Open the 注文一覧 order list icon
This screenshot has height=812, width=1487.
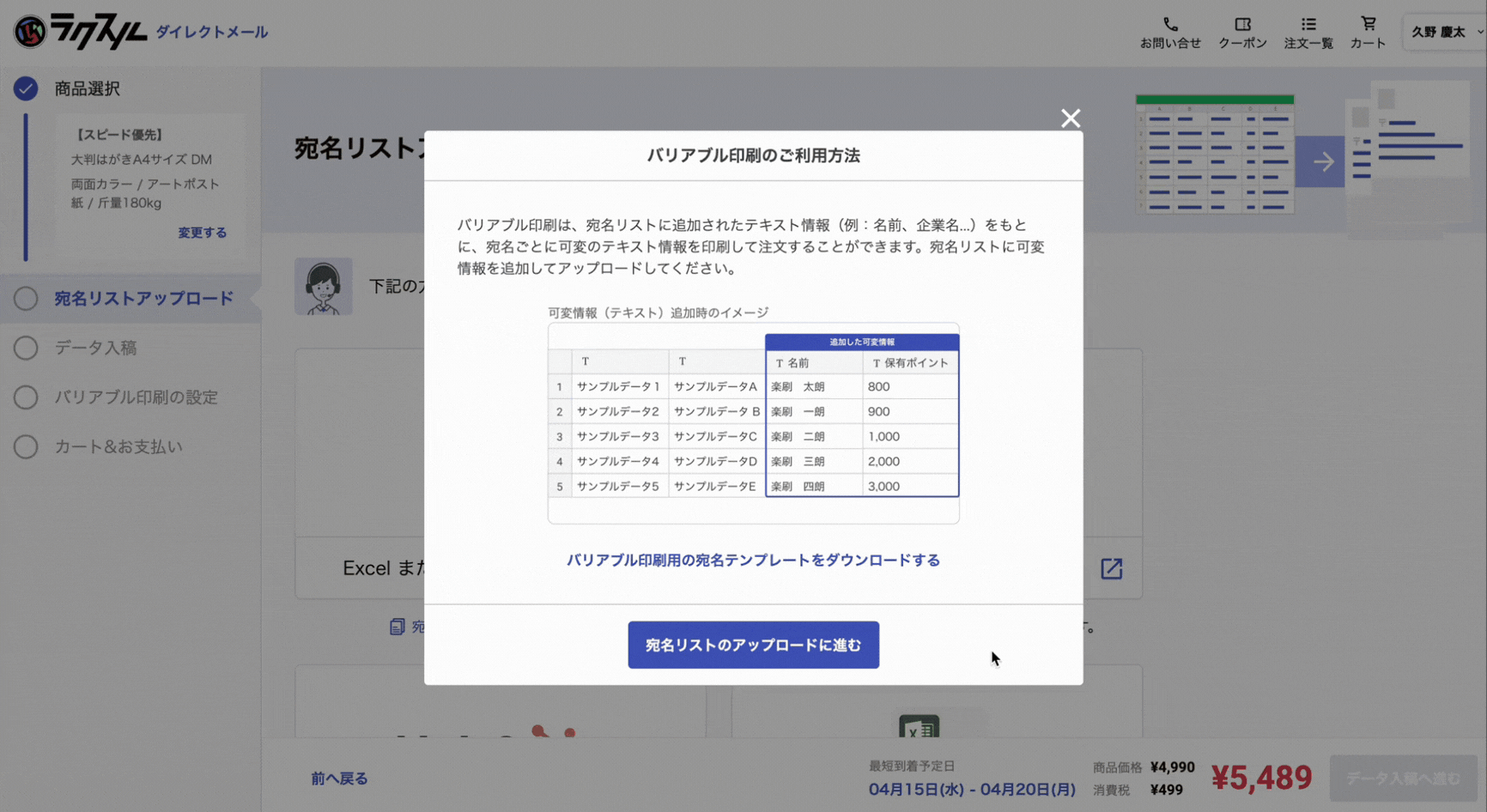coord(1308,33)
